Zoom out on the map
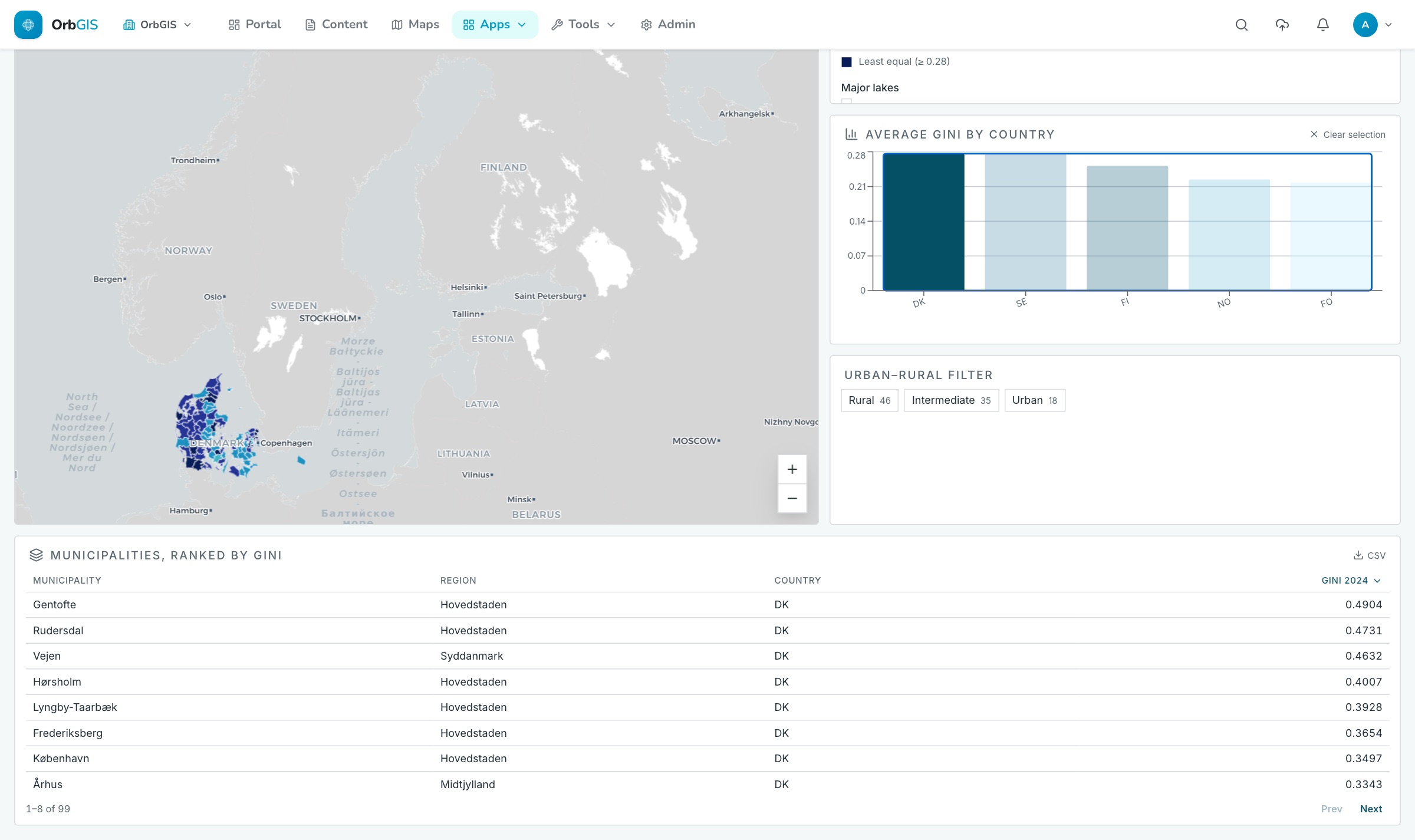The width and height of the screenshot is (1415, 840). pyautogui.click(x=792, y=499)
